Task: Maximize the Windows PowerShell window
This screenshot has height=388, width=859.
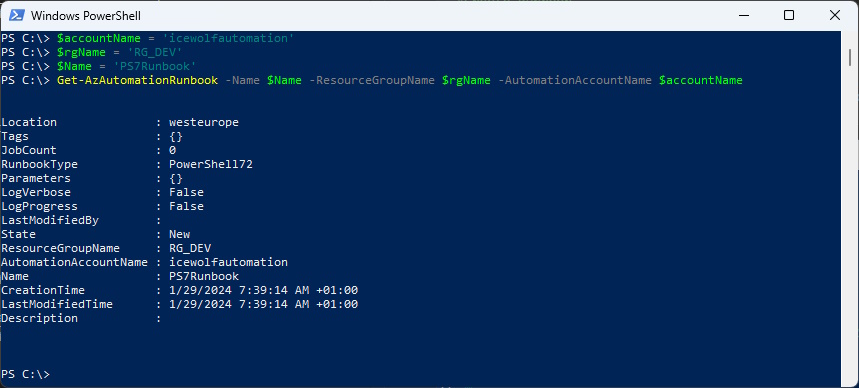Action: coord(789,15)
